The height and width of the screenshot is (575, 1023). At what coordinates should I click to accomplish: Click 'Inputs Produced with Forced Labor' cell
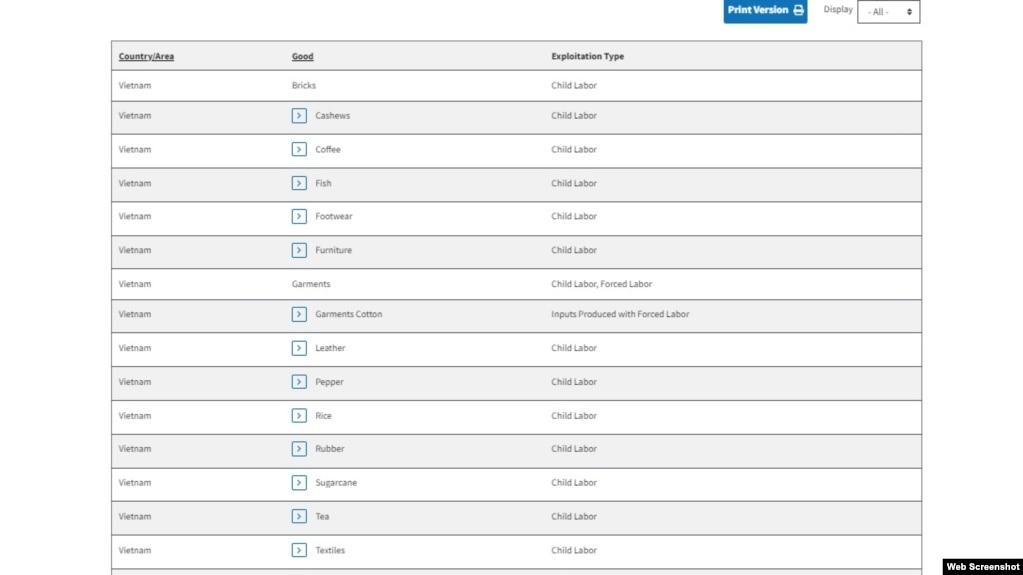pos(620,314)
